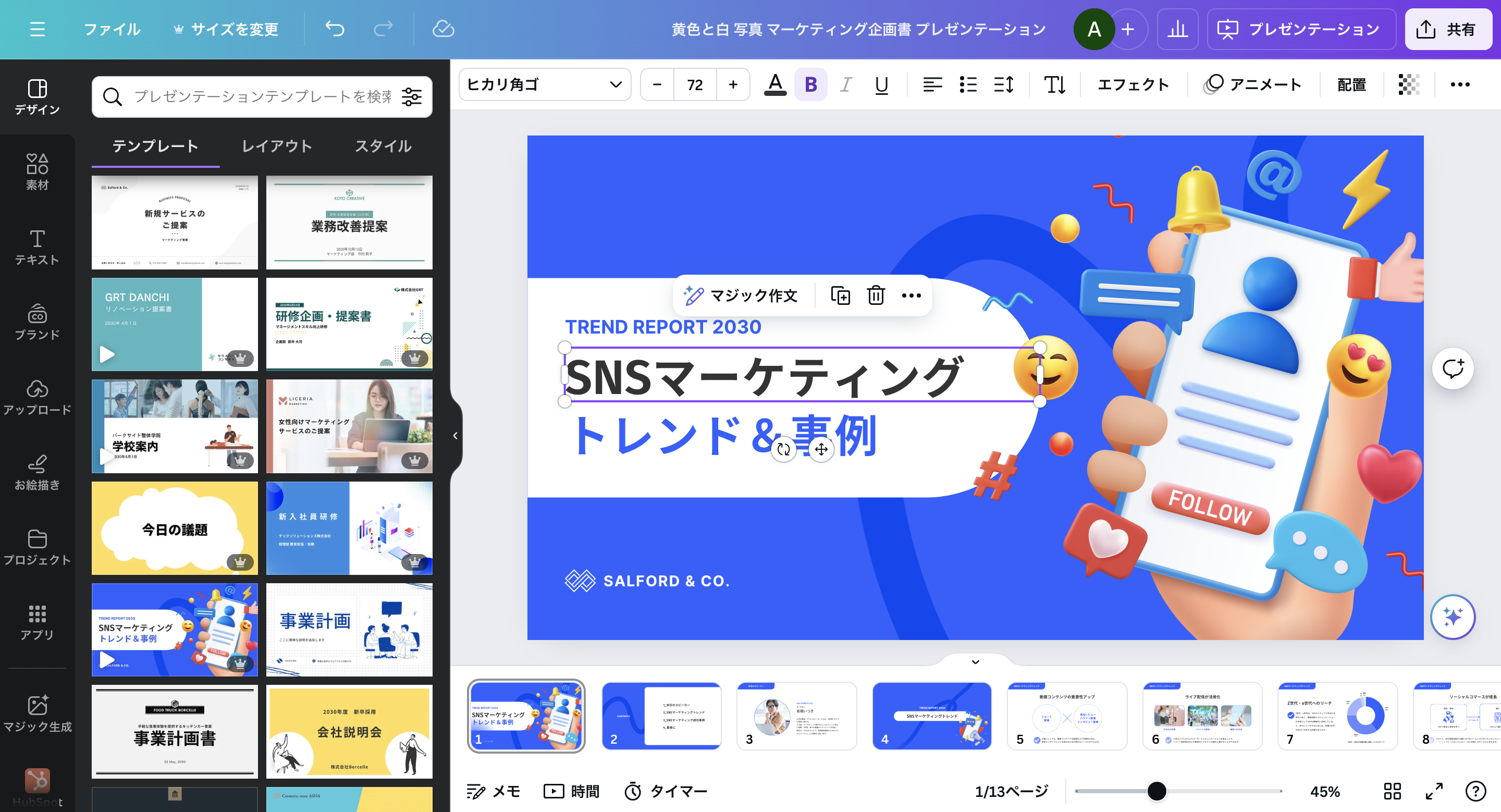Switch to the テンプレート tab

[155, 145]
